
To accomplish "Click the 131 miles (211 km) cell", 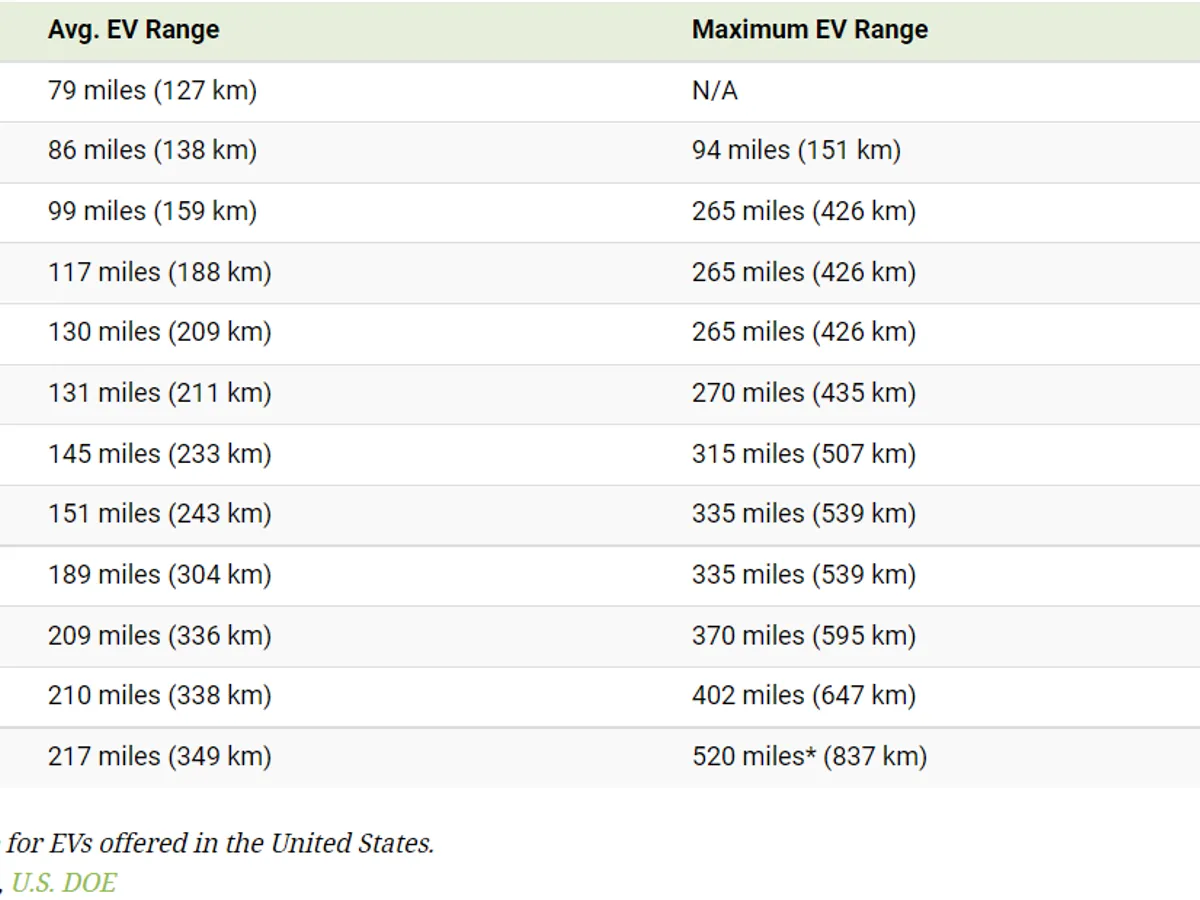I will pos(159,393).
